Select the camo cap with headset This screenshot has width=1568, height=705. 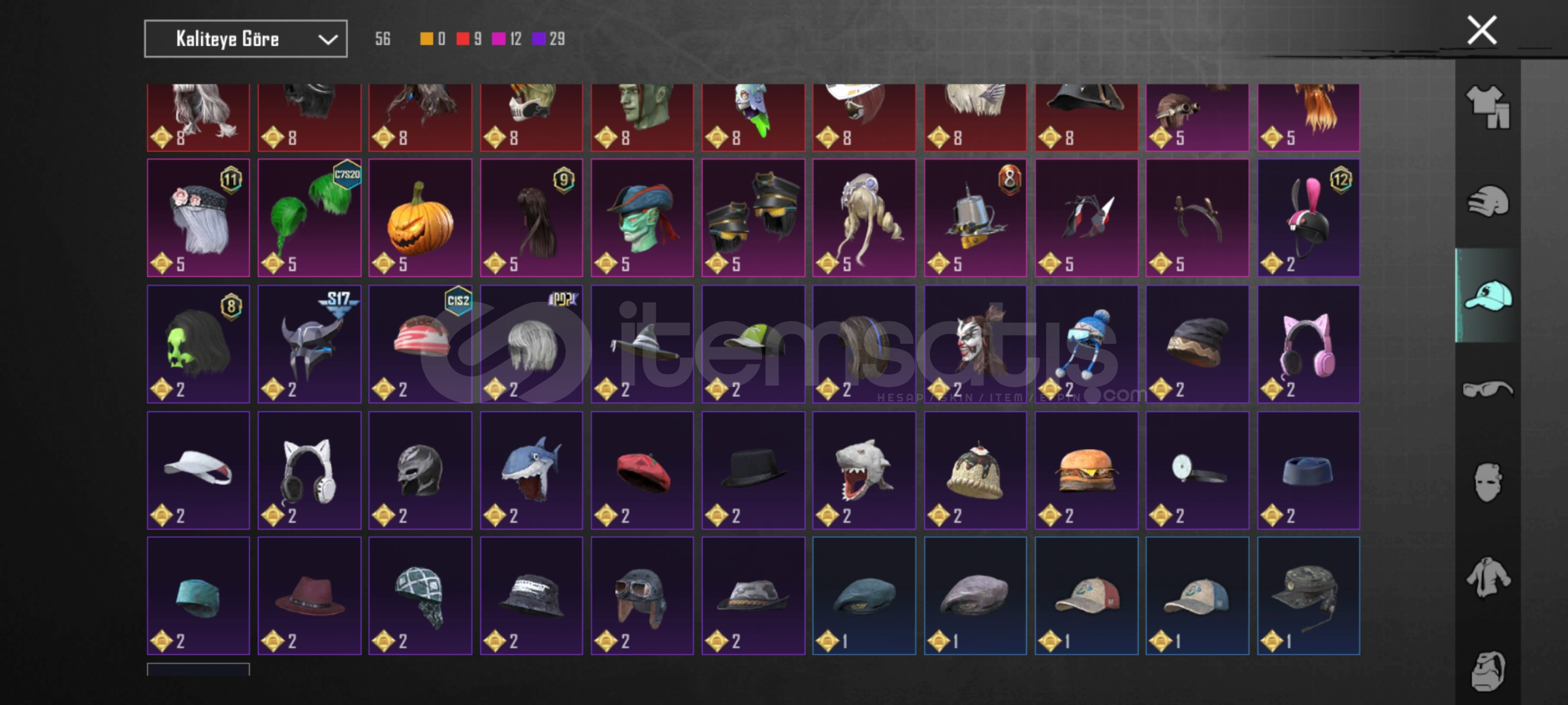[1308, 596]
